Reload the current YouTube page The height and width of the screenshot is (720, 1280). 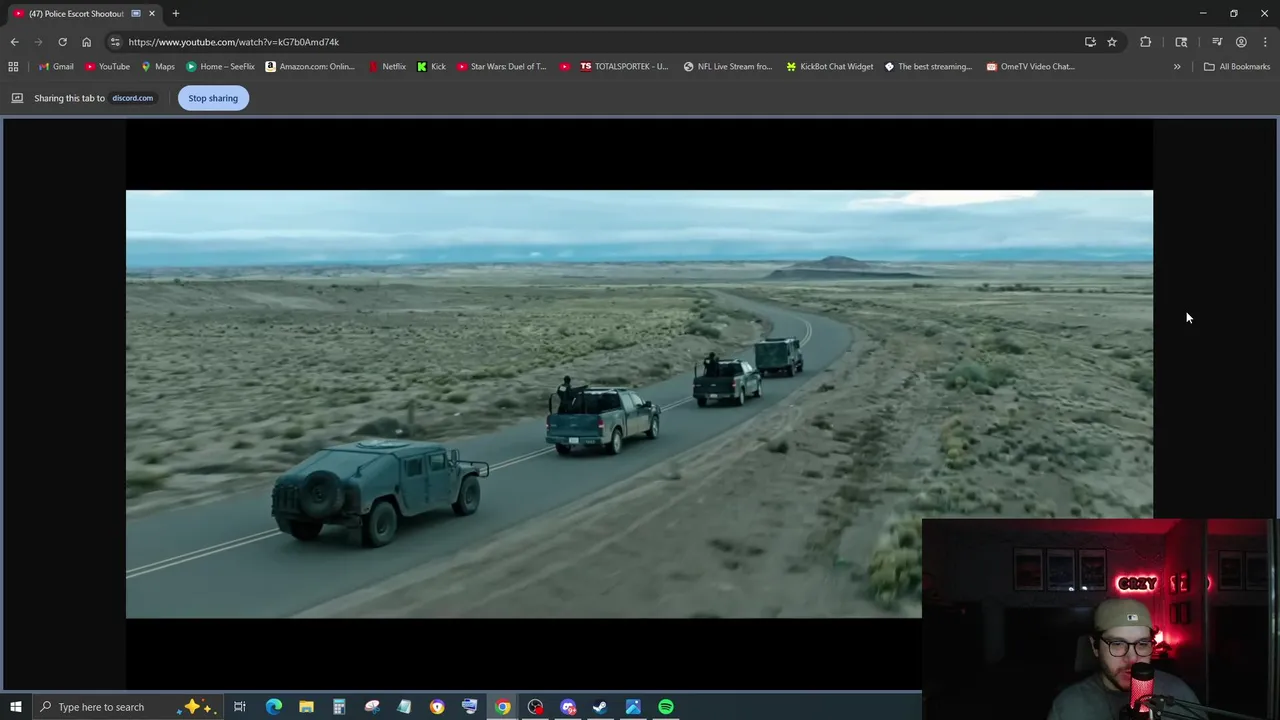62,42
